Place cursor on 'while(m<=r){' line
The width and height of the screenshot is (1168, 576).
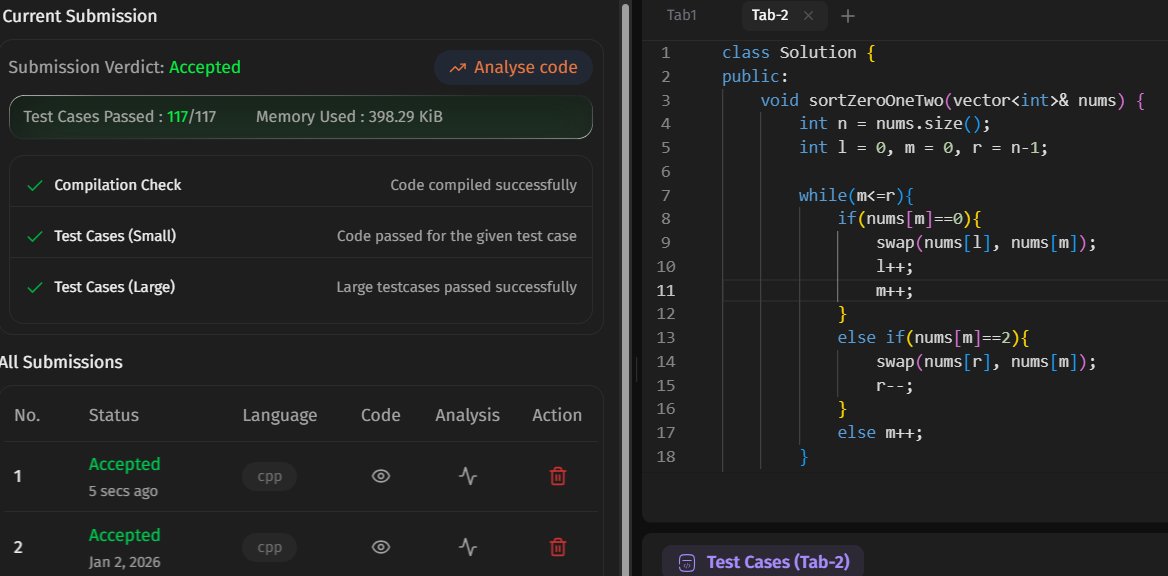(856, 195)
